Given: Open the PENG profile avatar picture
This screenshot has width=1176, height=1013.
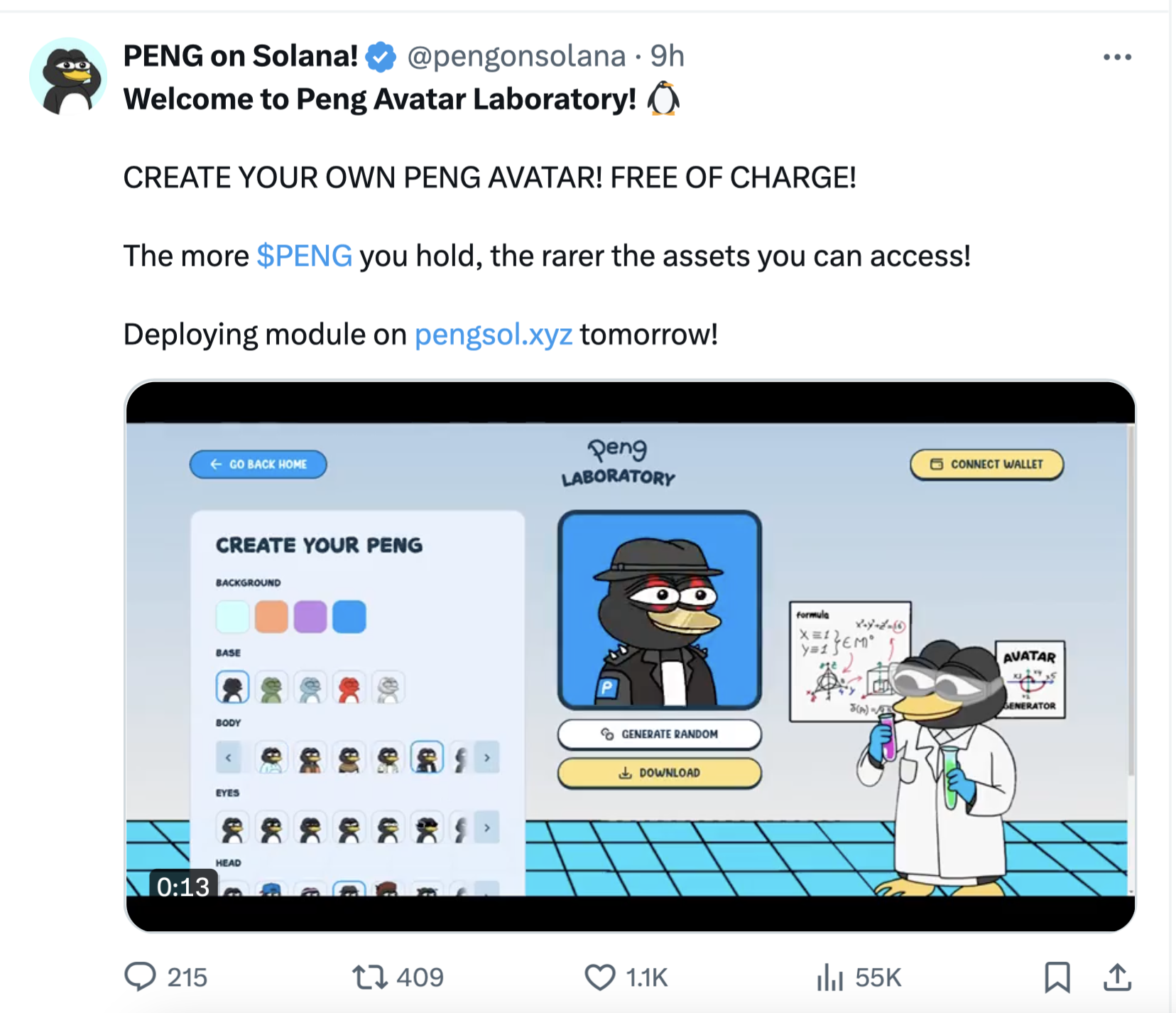Looking at the screenshot, I should 68,77.
